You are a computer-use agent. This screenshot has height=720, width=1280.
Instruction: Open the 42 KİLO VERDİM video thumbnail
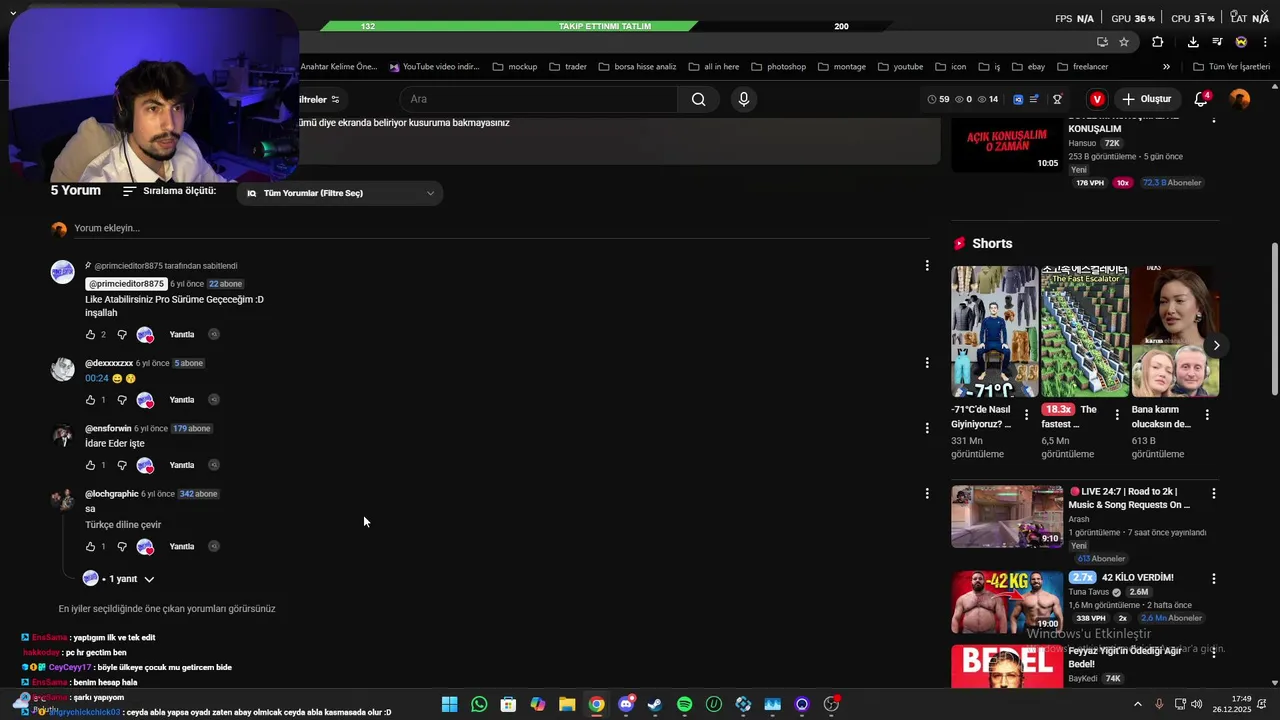(x=1007, y=602)
